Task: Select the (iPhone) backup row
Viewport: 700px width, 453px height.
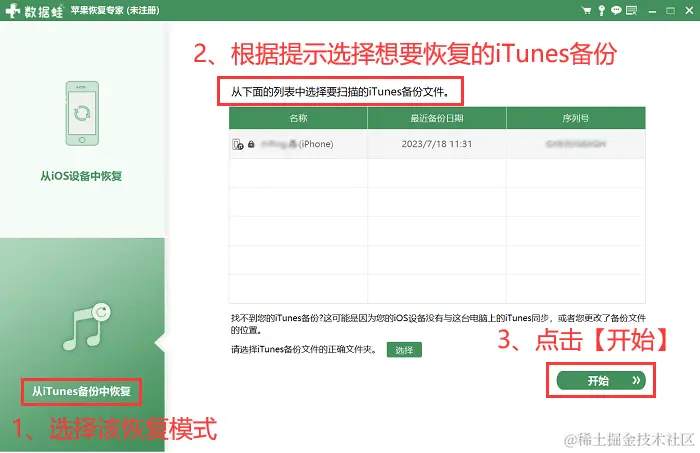Action: click(x=437, y=144)
